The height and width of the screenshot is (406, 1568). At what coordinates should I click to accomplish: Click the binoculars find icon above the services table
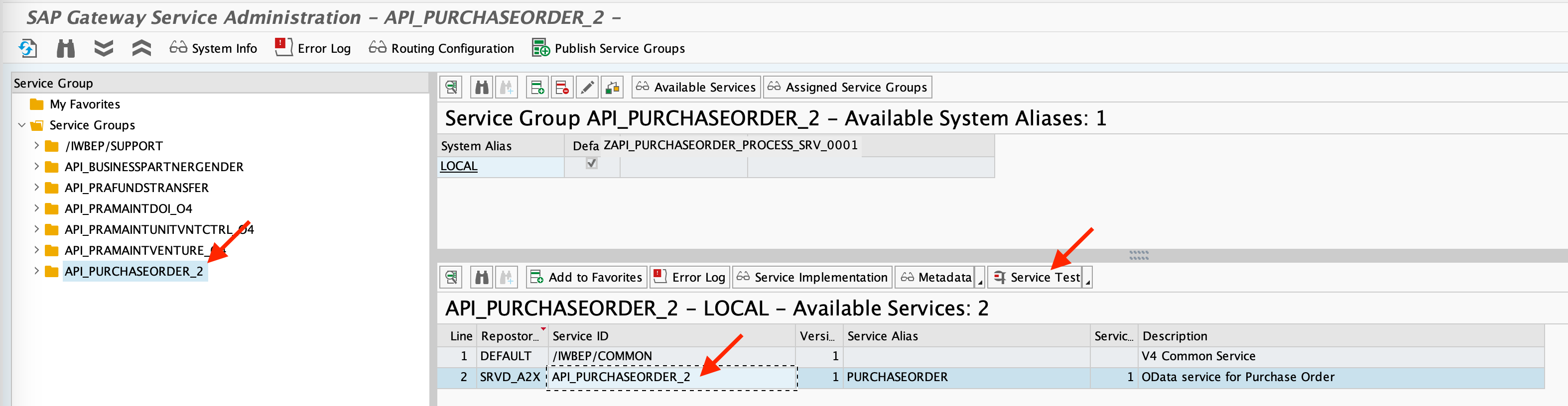point(482,278)
